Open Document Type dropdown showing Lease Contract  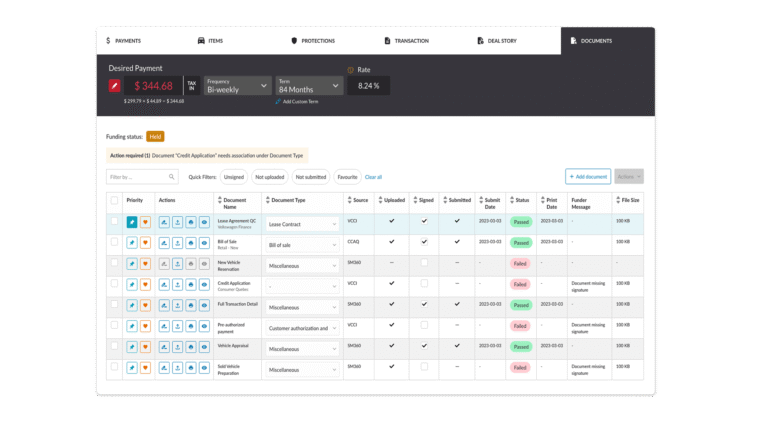302,222
